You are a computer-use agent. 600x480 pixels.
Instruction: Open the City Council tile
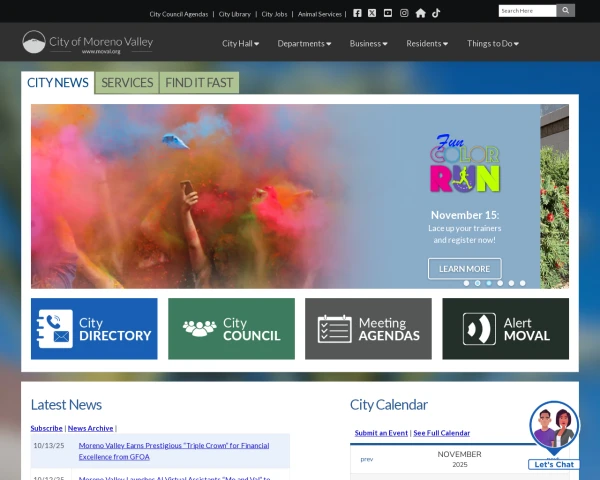click(232, 329)
